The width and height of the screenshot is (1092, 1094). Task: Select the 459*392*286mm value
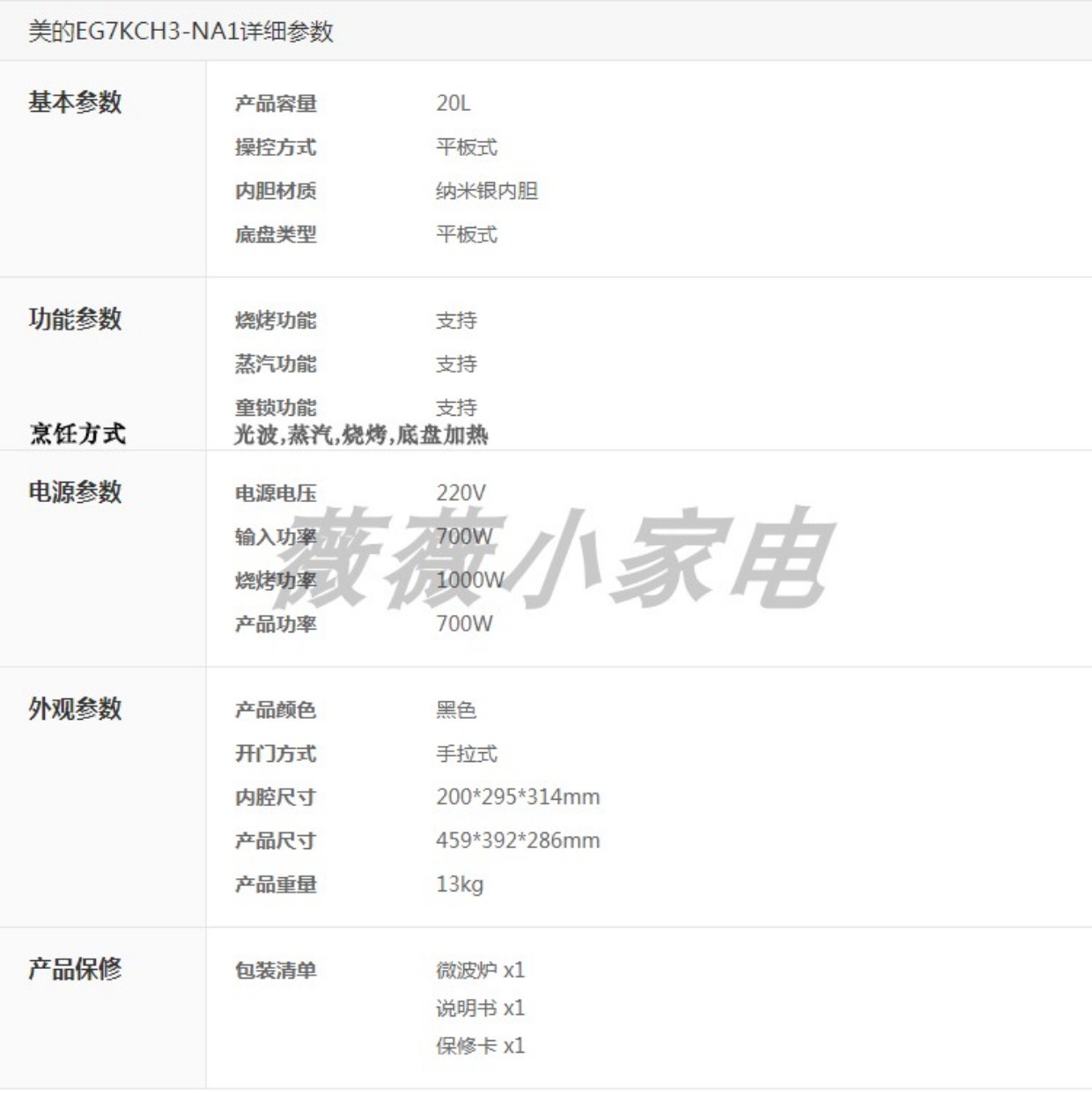[518, 840]
